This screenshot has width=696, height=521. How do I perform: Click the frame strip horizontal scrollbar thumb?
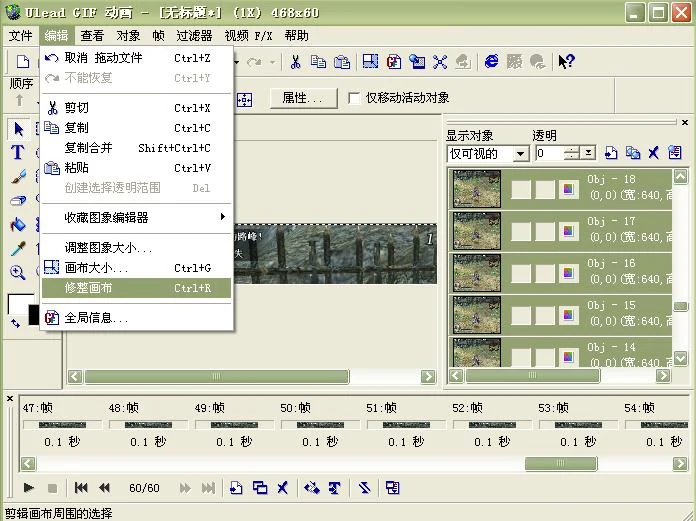pyautogui.click(x=561, y=463)
